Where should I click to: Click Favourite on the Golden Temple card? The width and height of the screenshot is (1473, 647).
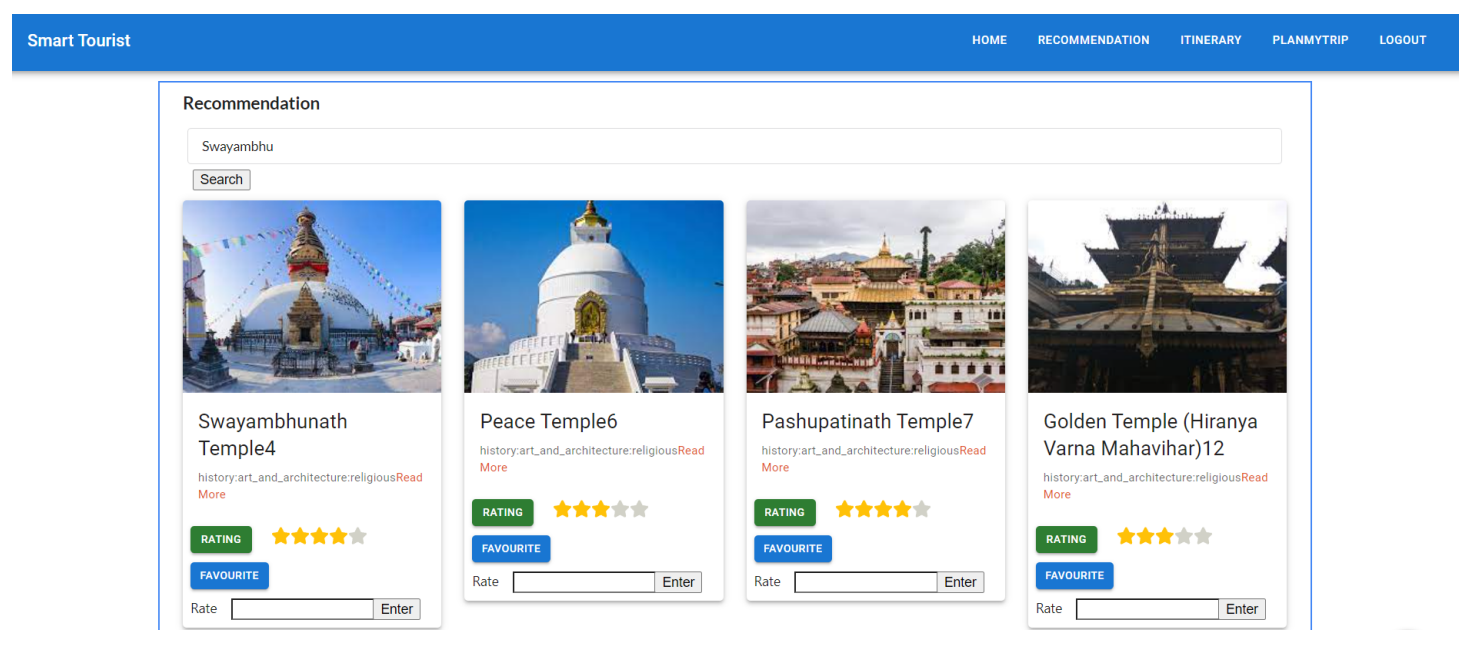1074,575
